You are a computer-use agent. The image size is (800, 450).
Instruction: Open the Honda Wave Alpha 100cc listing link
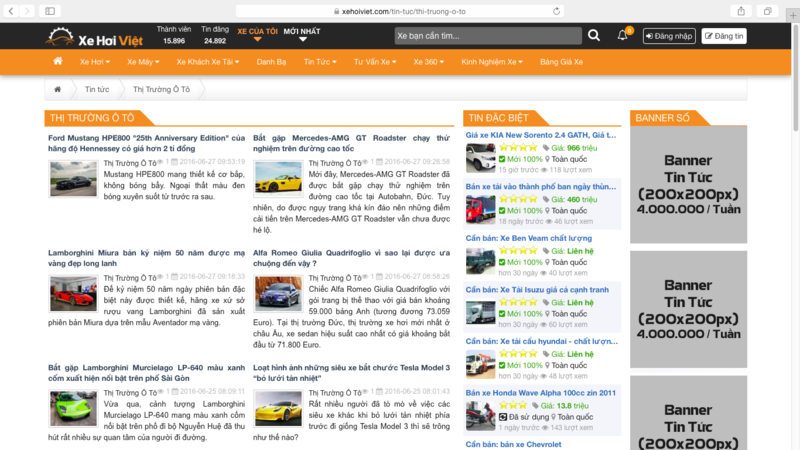[540, 393]
